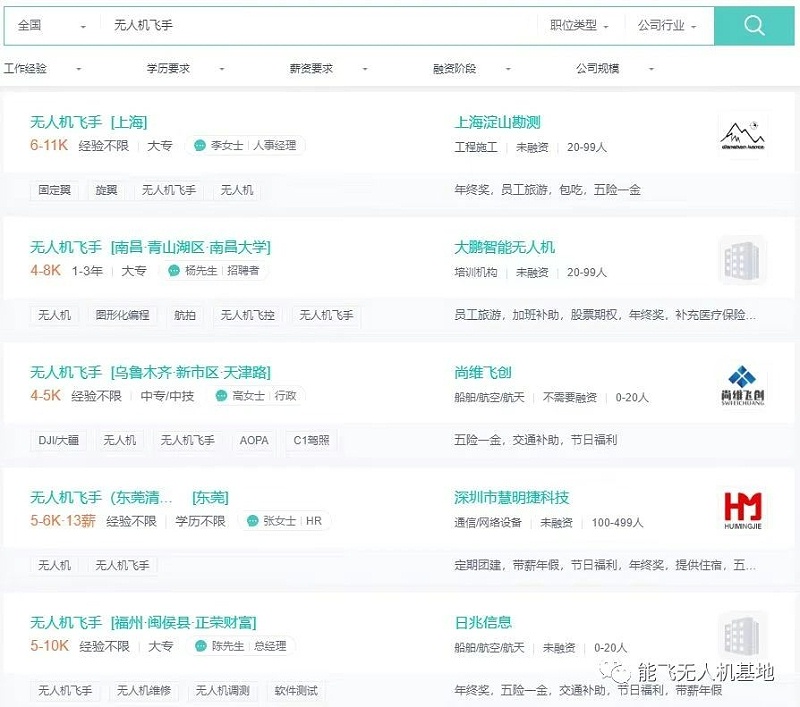This screenshot has height=707, width=800.
Task: Click the 图形化编程 tag
Action: [122, 315]
